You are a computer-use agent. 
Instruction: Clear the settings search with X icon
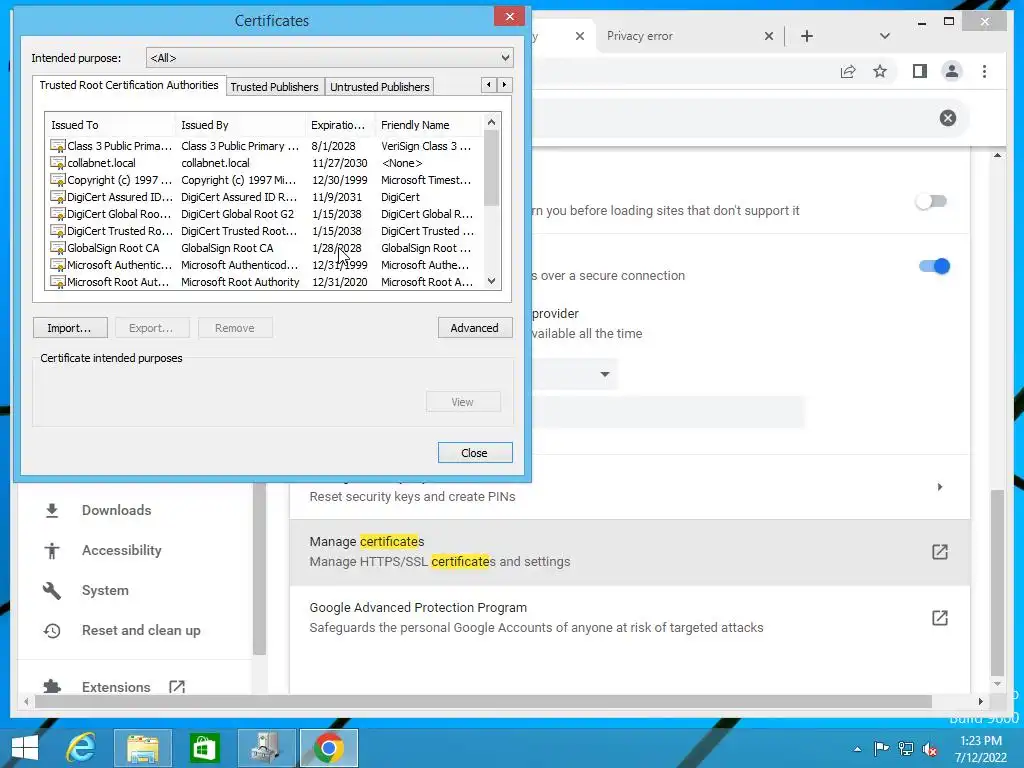pyautogui.click(x=948, y=118)
